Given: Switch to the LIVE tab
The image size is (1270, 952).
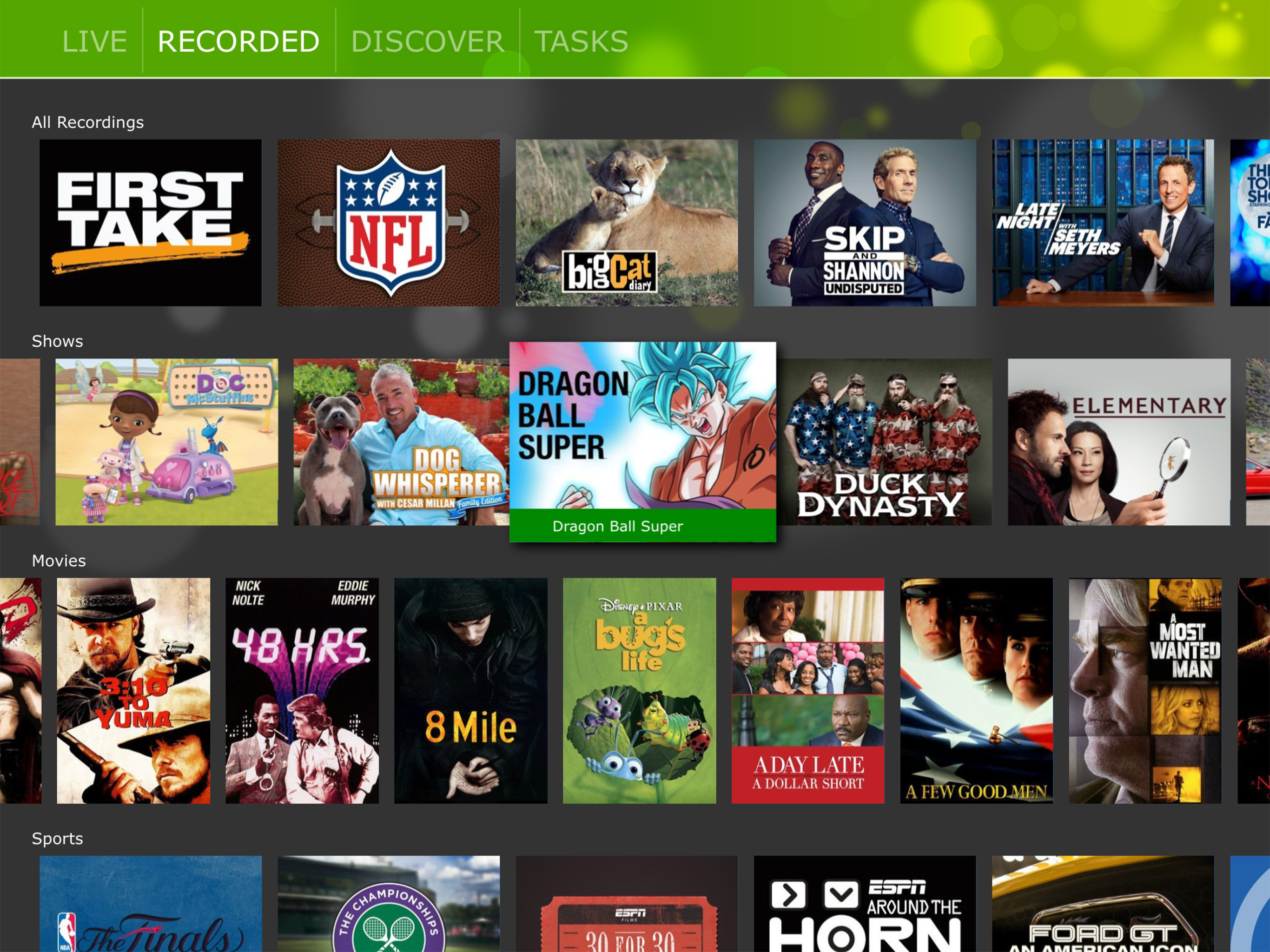Looking at the screenshot, I should pyautogui.click(x=94, y=41).
